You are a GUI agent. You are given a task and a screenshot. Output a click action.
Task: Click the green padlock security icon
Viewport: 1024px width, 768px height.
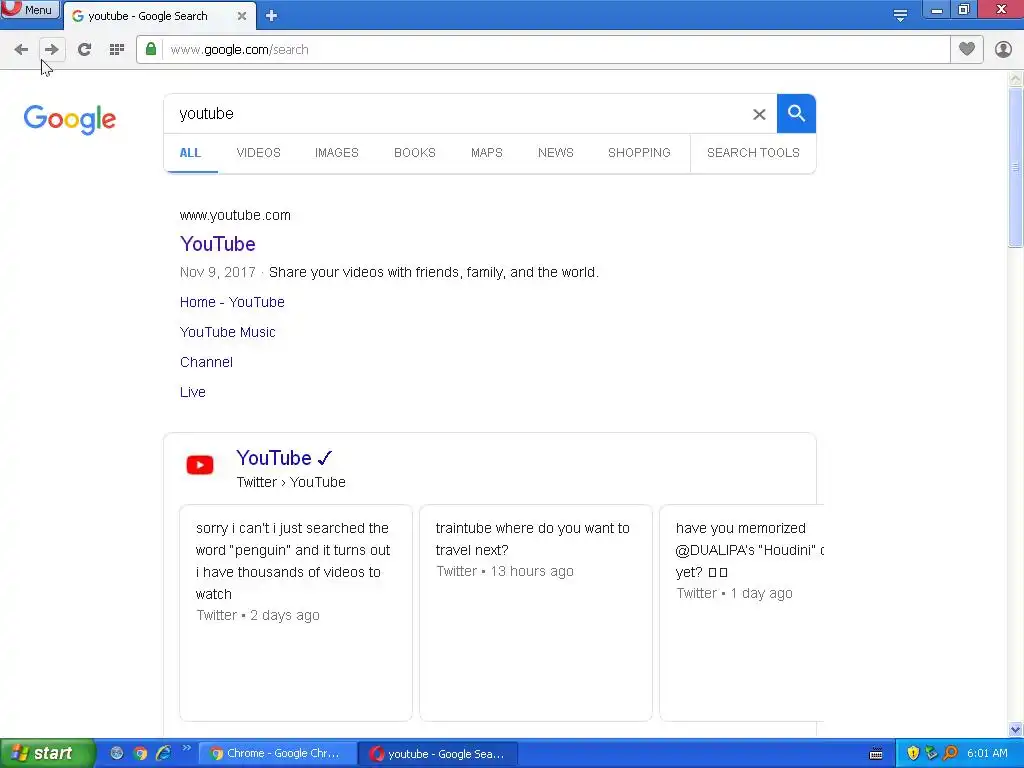pyautogui.click(x=151, y=50)
